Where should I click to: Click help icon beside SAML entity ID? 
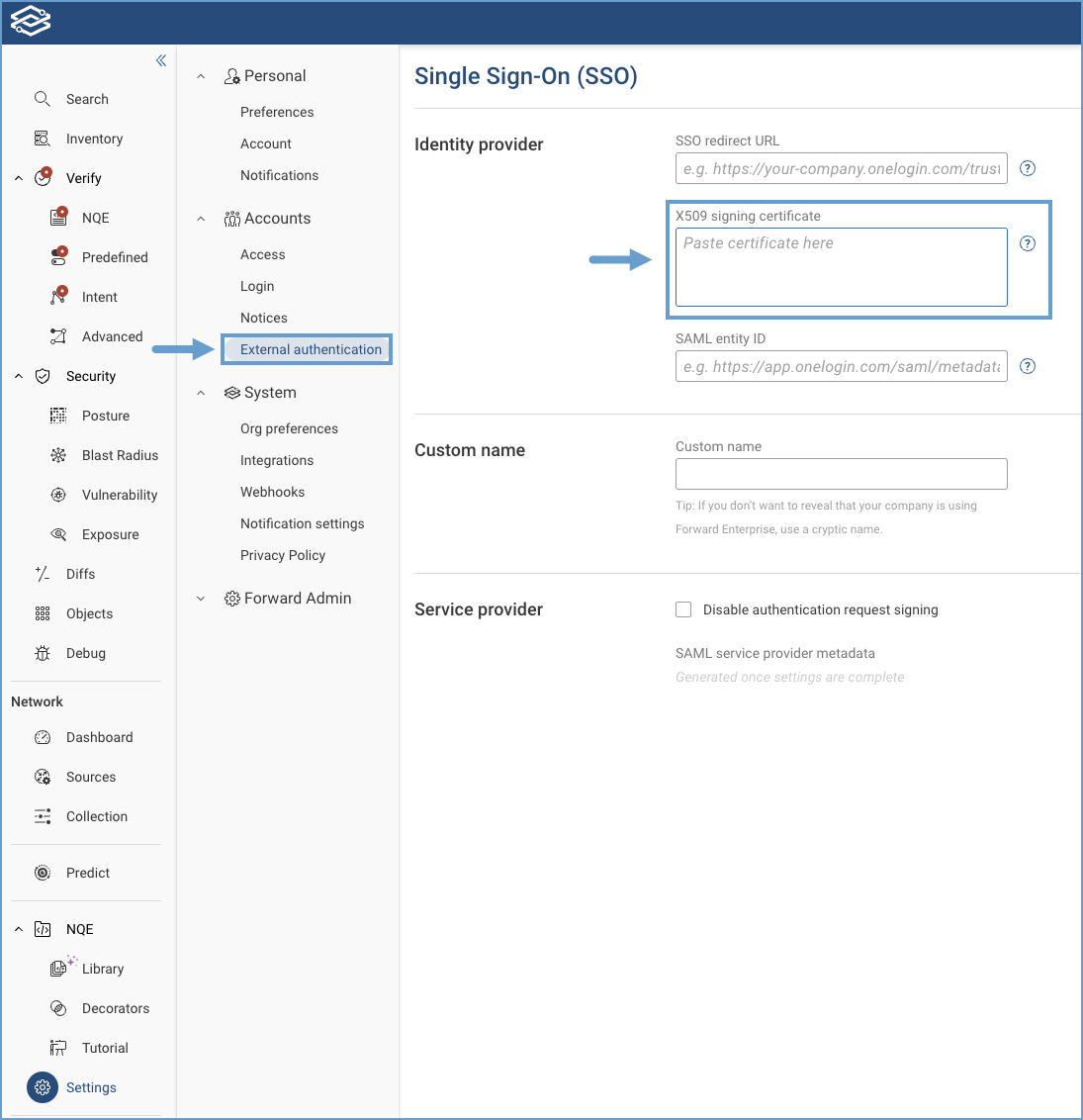pos(1028,366)
